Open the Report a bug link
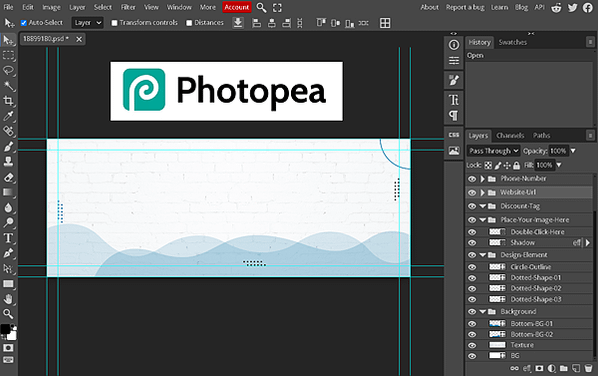The height and width of the screenshot is (376, 598). (x=465, y=7)
